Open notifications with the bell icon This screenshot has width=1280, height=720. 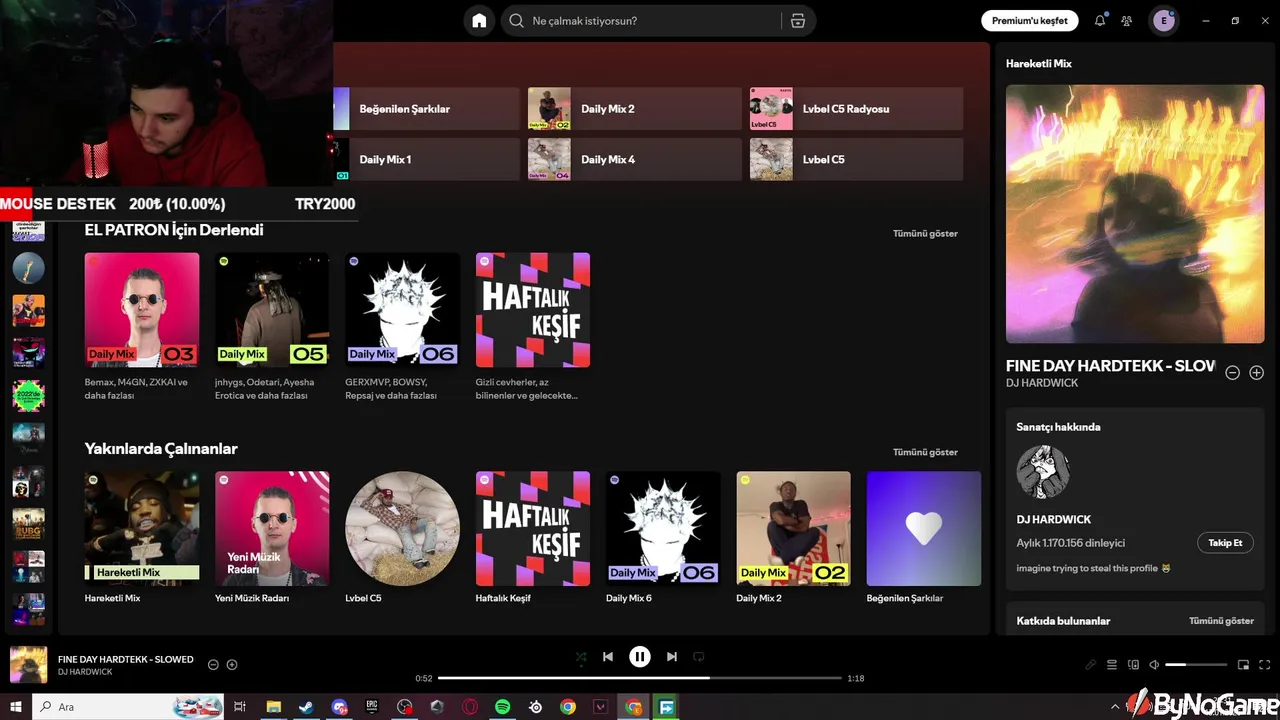(x=1100, y=21)
